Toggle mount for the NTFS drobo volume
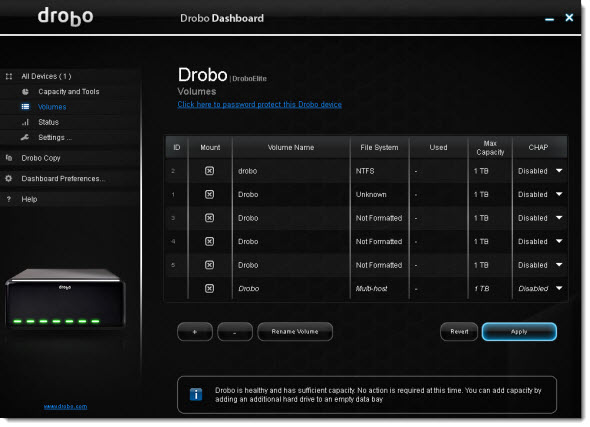 (x=210, y=171)
